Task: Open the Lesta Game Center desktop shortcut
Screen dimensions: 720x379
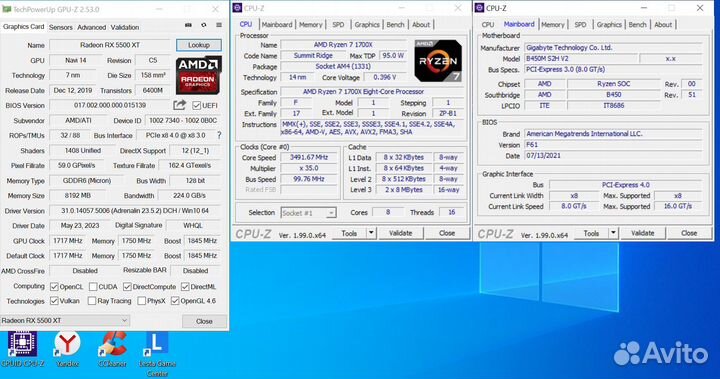Action: click(158, 355)
